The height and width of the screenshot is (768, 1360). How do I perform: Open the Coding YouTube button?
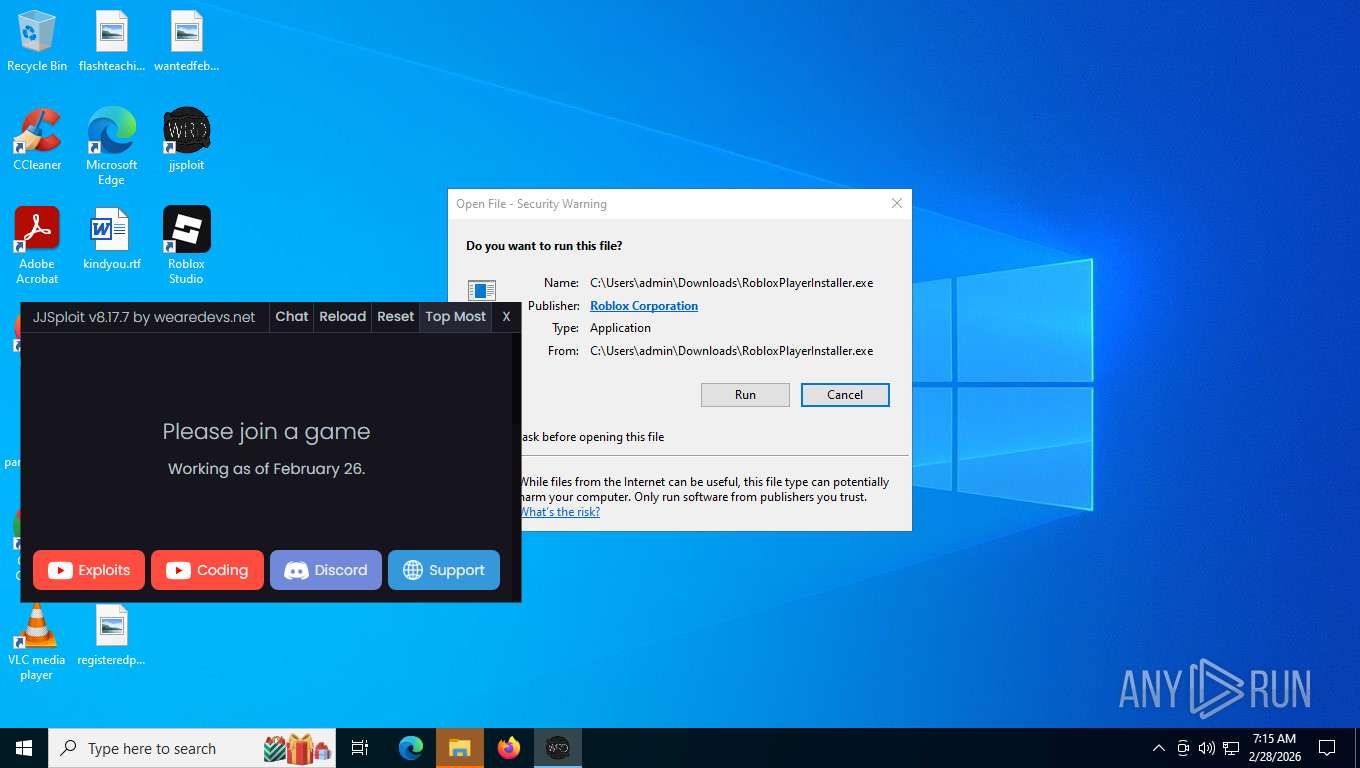207,570
